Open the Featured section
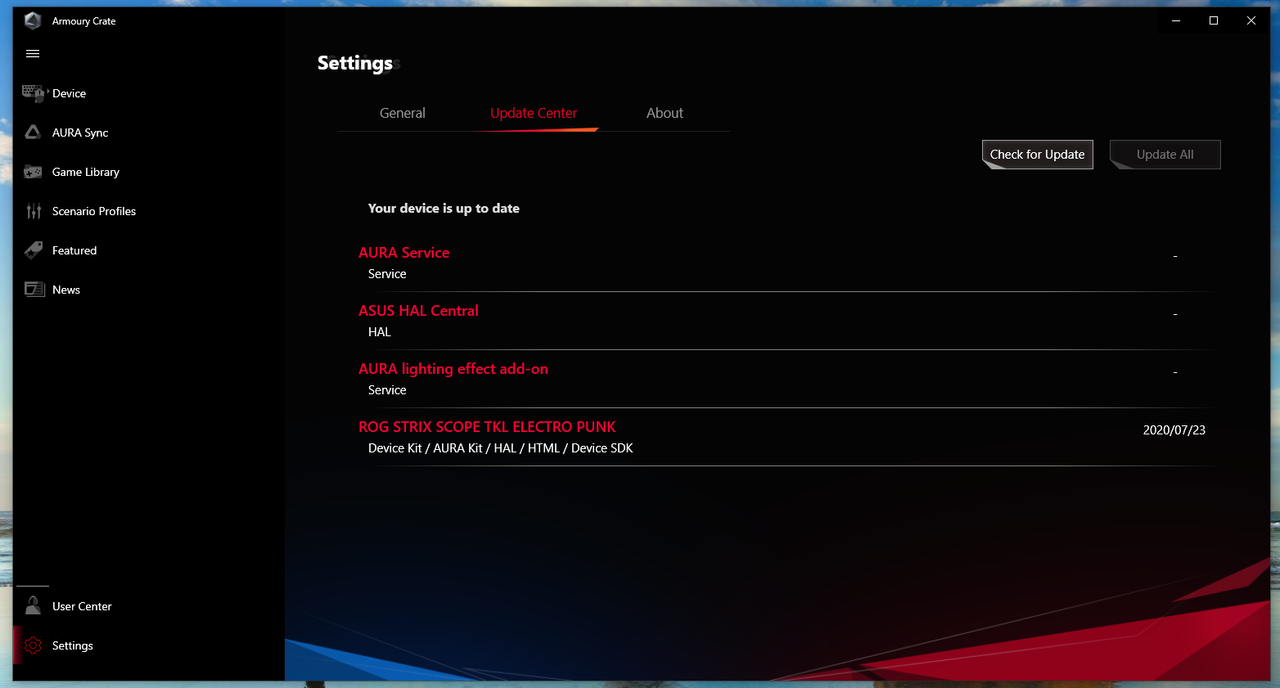The height and width of the screenshot is (688, 1280). pyautogui.click(x=74, y=250)
